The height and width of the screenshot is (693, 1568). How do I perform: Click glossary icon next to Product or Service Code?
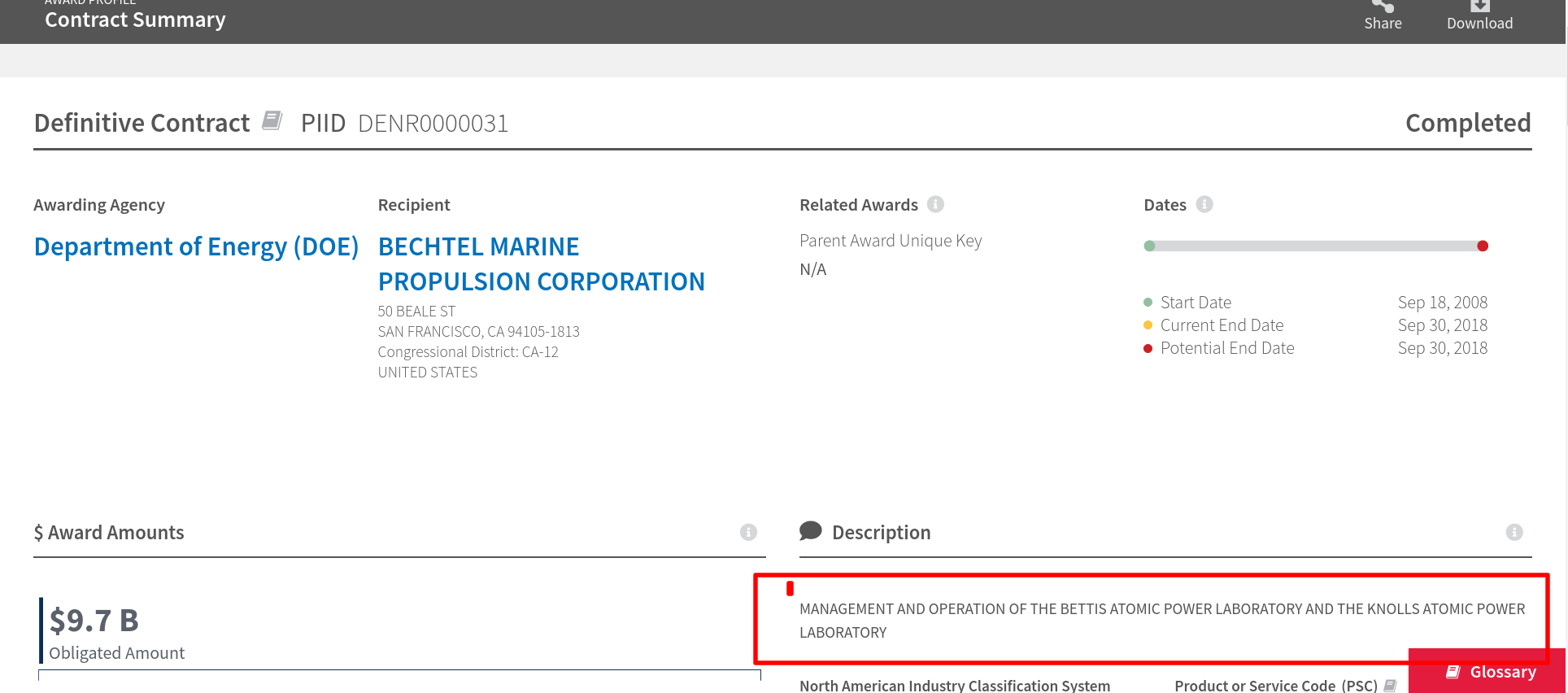(1390, 686)
